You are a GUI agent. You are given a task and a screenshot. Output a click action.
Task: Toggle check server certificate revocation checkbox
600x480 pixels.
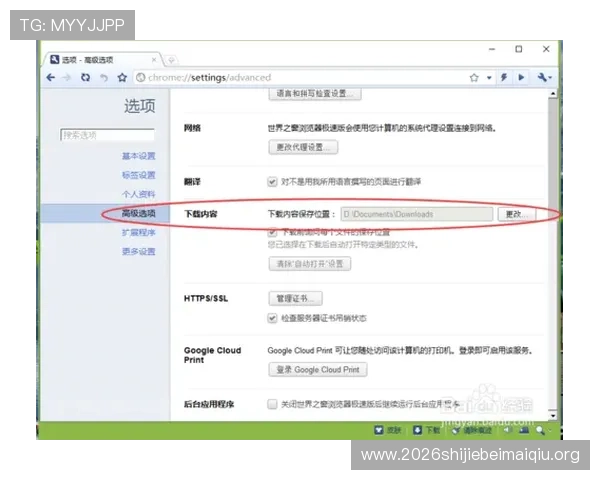272,318
